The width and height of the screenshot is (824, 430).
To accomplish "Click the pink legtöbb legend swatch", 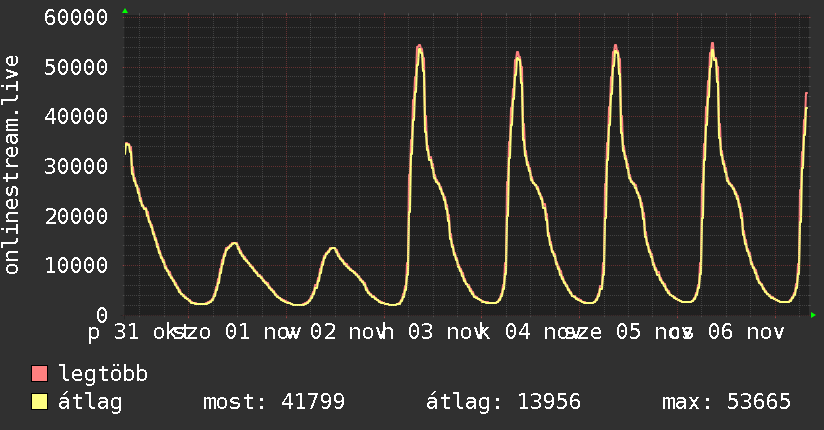I will pos(39,373).
